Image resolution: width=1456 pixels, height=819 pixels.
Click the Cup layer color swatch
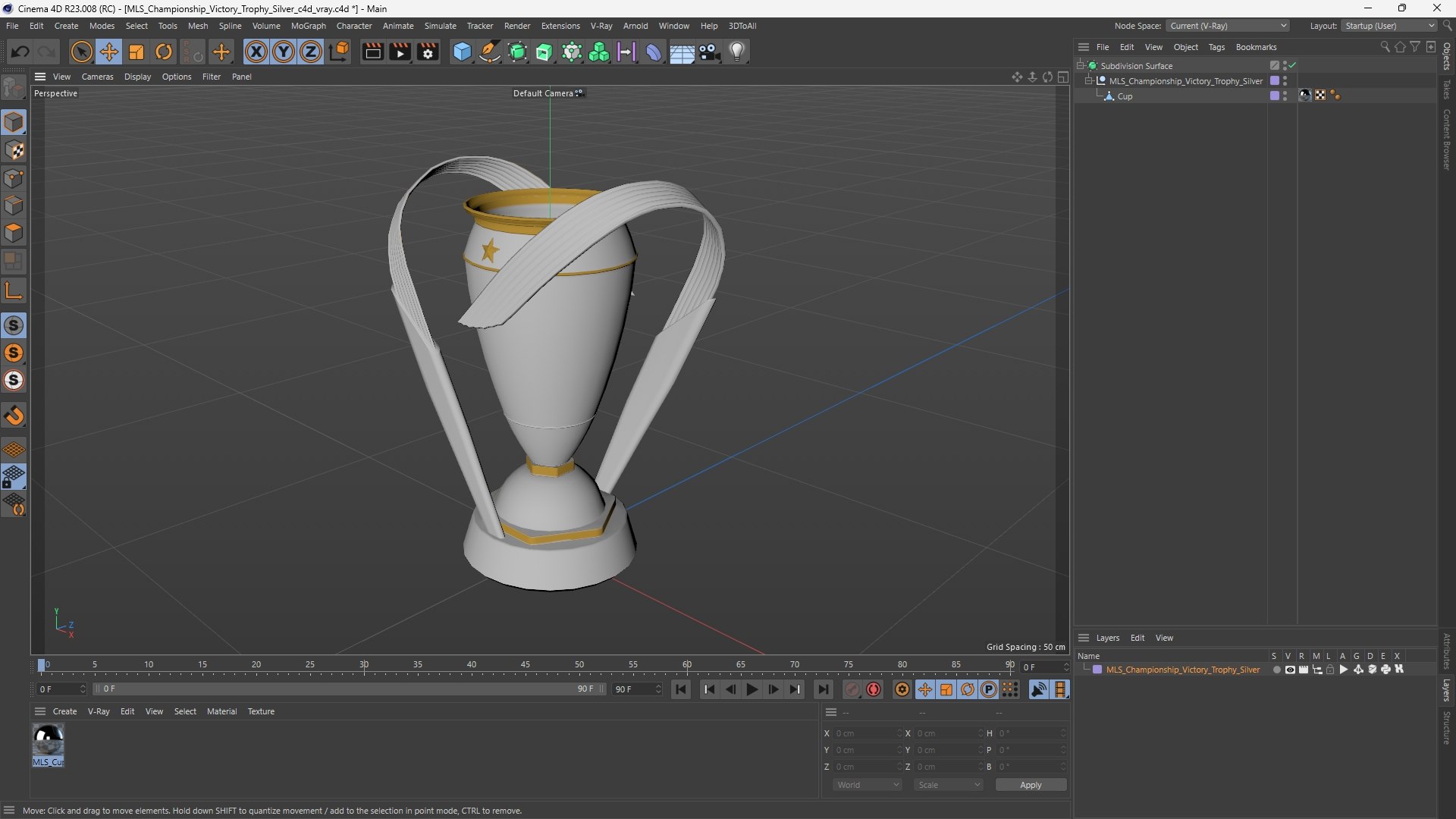[x=1275, y=96]
